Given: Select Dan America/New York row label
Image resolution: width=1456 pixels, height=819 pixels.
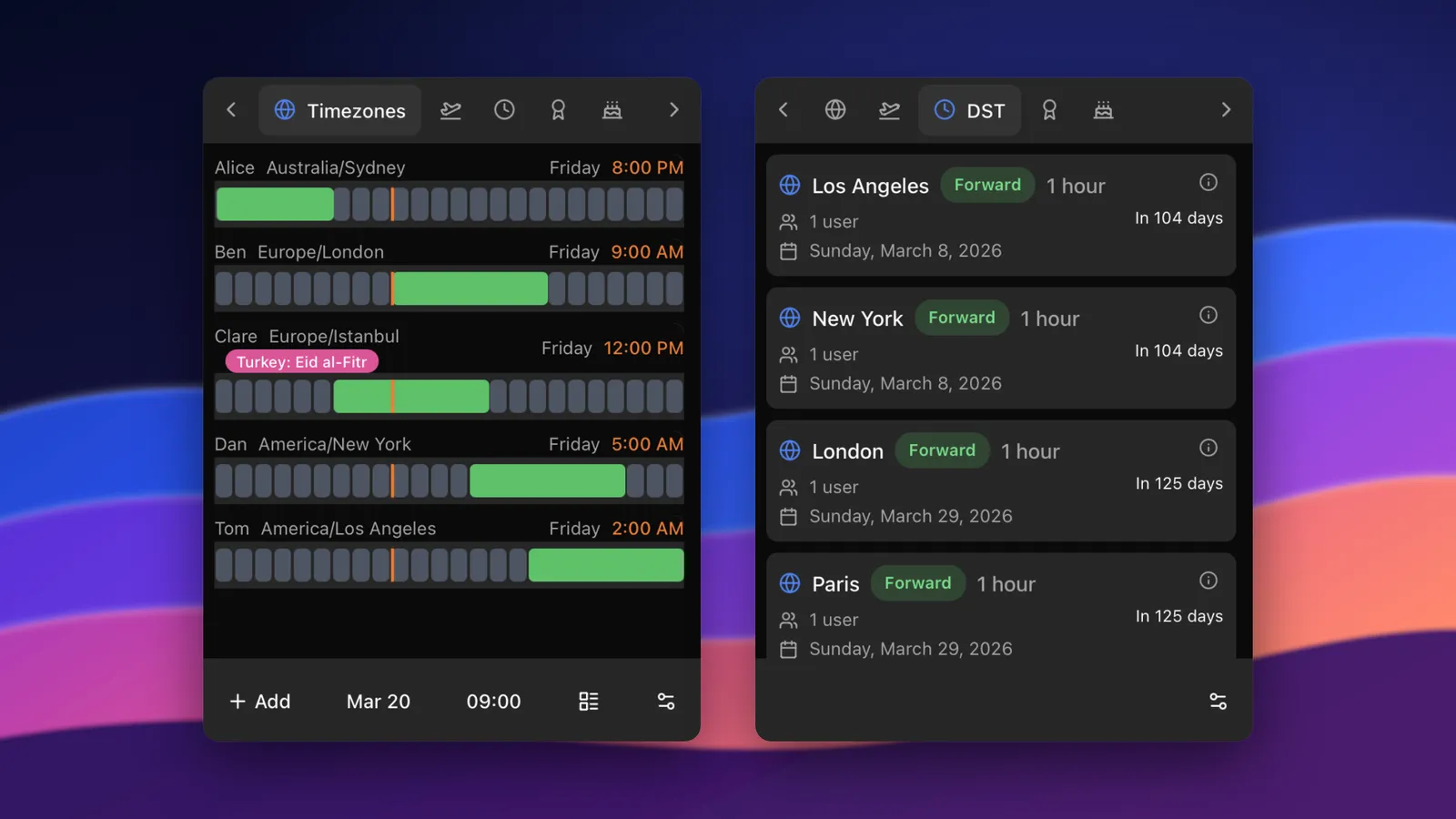Looking at the screenshot, I should pyautogui.click(x=313, y=444).
